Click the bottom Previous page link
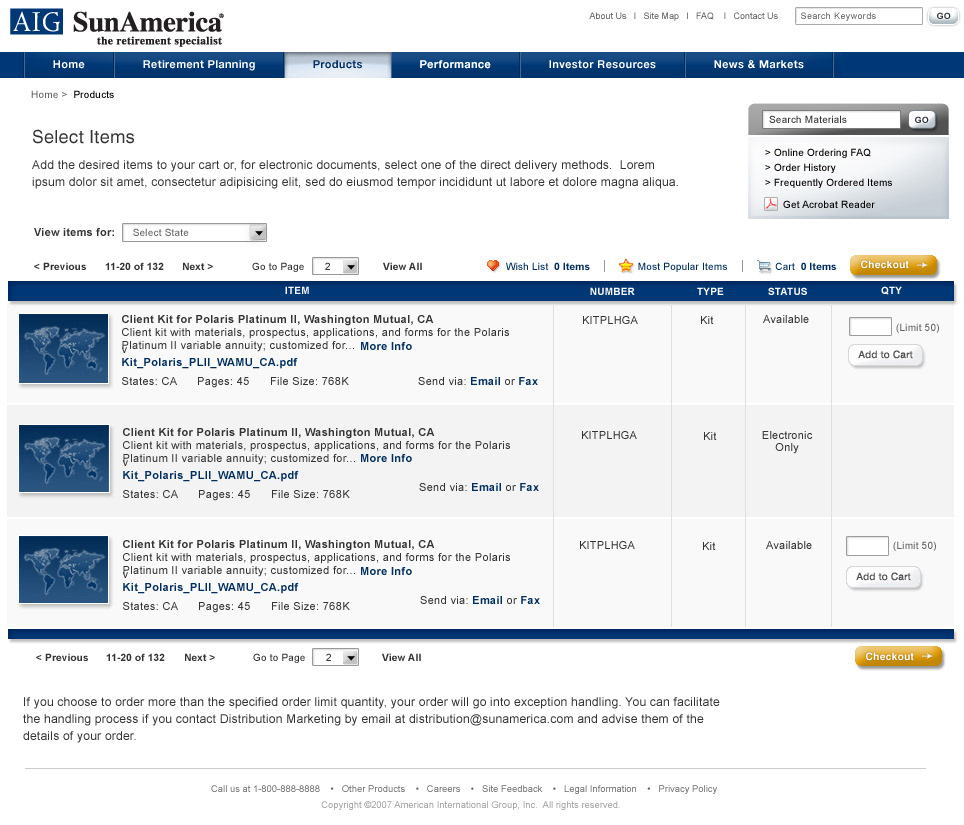 click(x=61, y=658)
